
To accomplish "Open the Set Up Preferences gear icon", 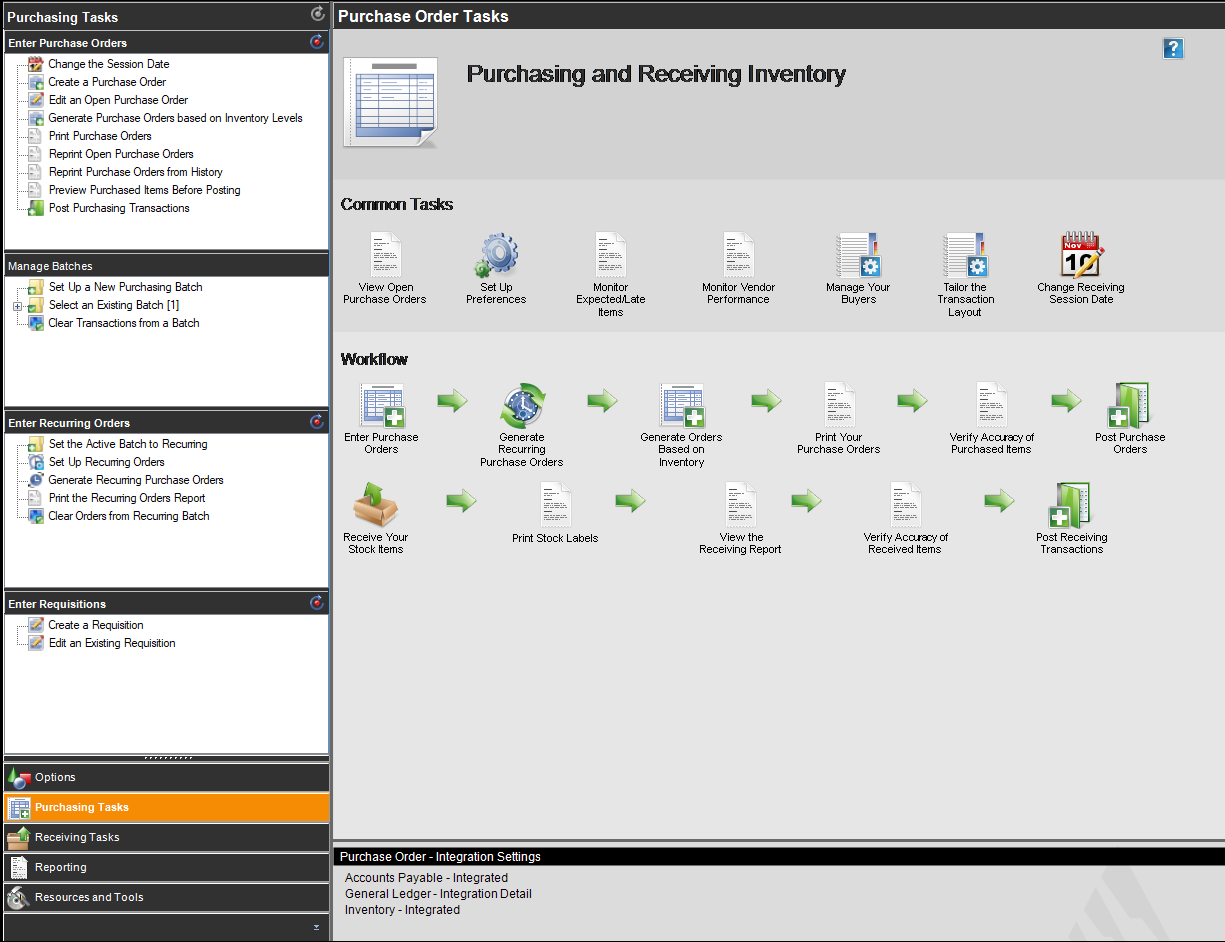I will click(x=496, y=255).
